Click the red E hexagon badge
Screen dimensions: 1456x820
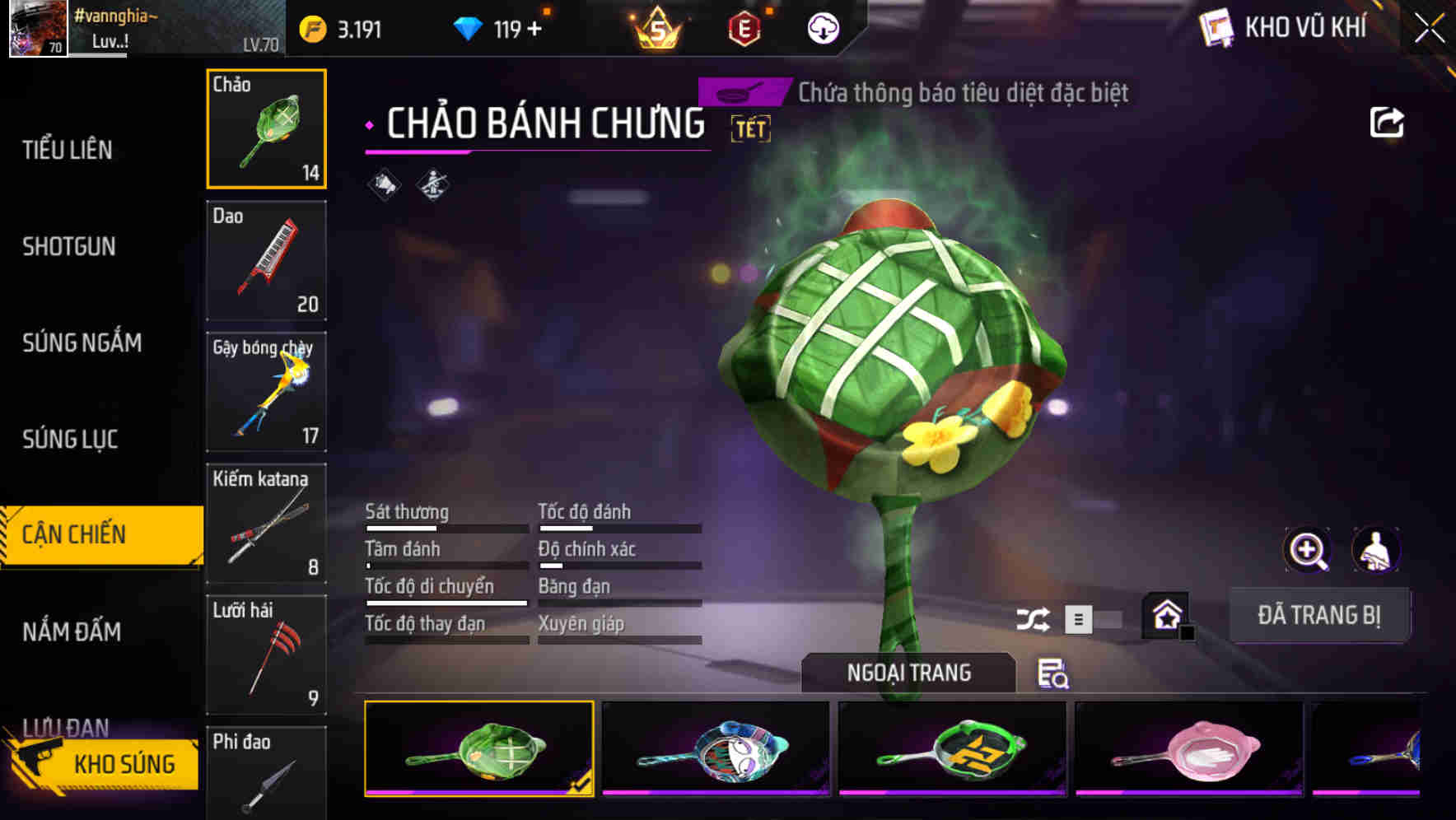click(x=744, y=30)
